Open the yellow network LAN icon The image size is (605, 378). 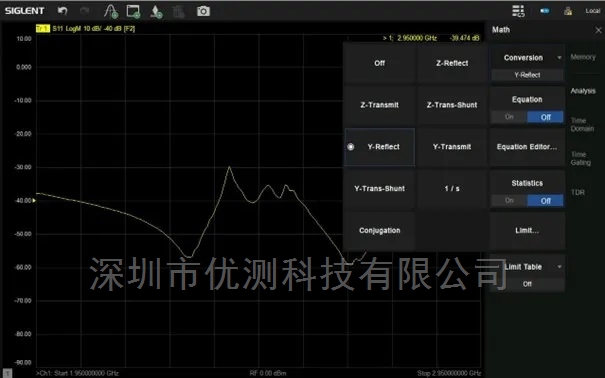[x=568, y=11]
